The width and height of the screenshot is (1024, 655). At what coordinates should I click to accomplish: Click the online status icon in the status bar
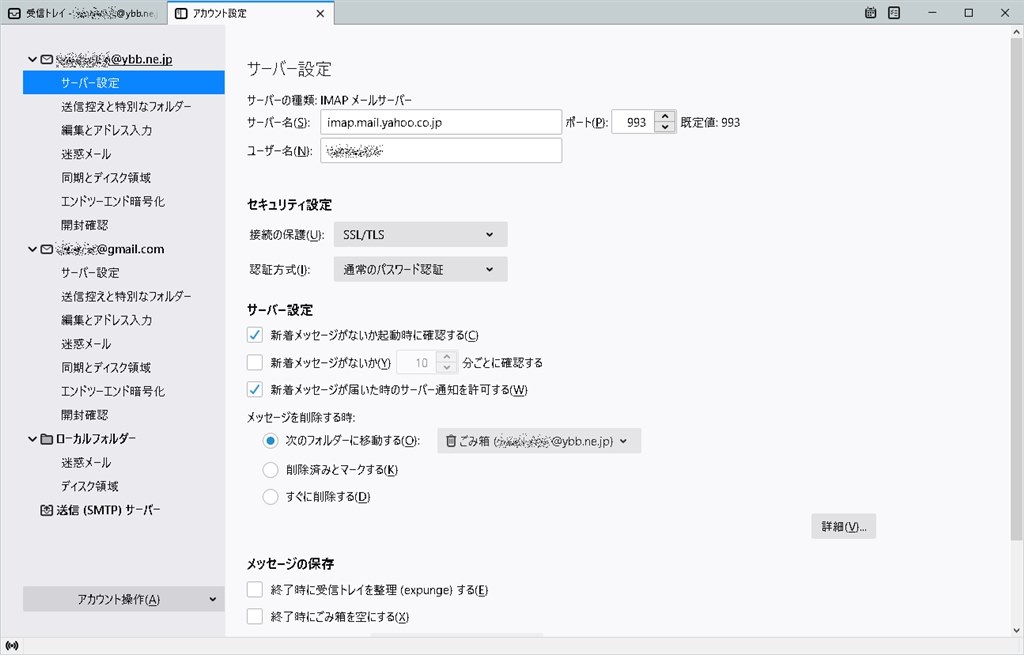[12, 646]
